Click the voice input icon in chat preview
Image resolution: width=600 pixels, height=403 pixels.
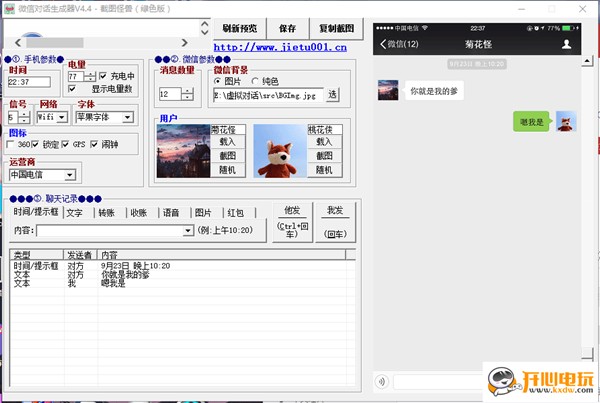click(381, 381)
